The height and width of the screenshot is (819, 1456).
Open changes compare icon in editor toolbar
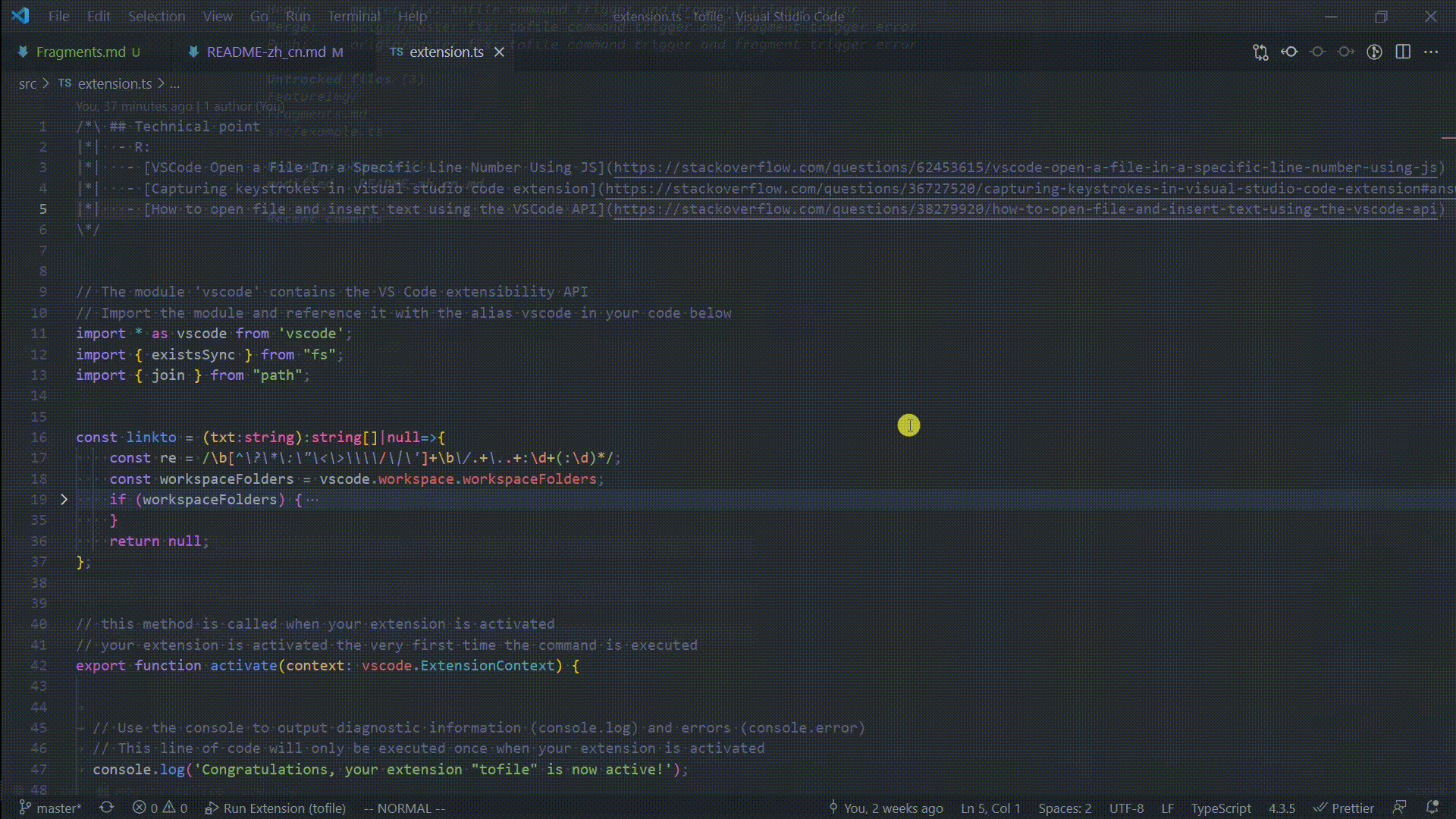point(1260,52)
